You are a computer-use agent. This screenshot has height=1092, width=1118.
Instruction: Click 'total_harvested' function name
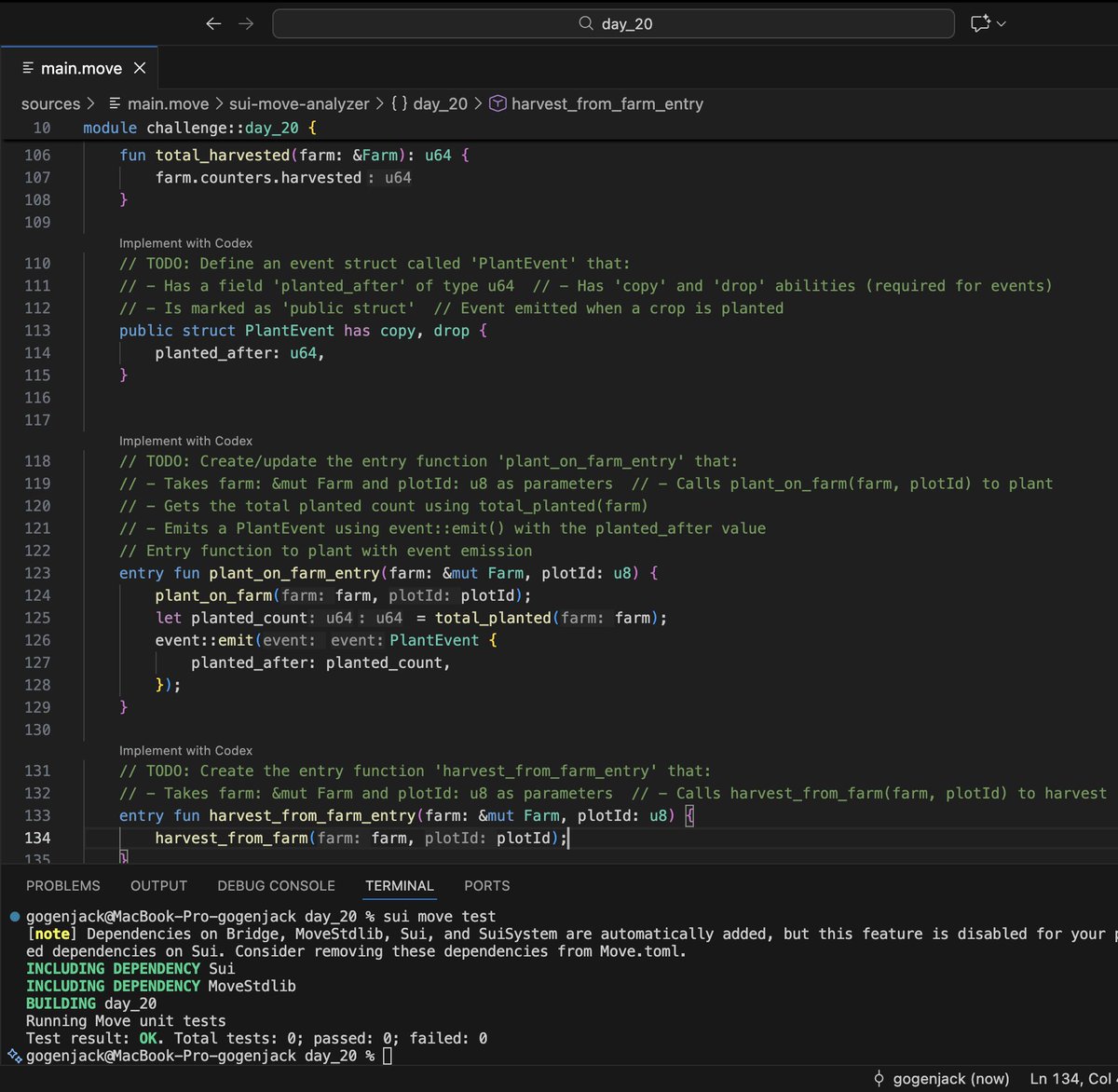click(223, 156)
